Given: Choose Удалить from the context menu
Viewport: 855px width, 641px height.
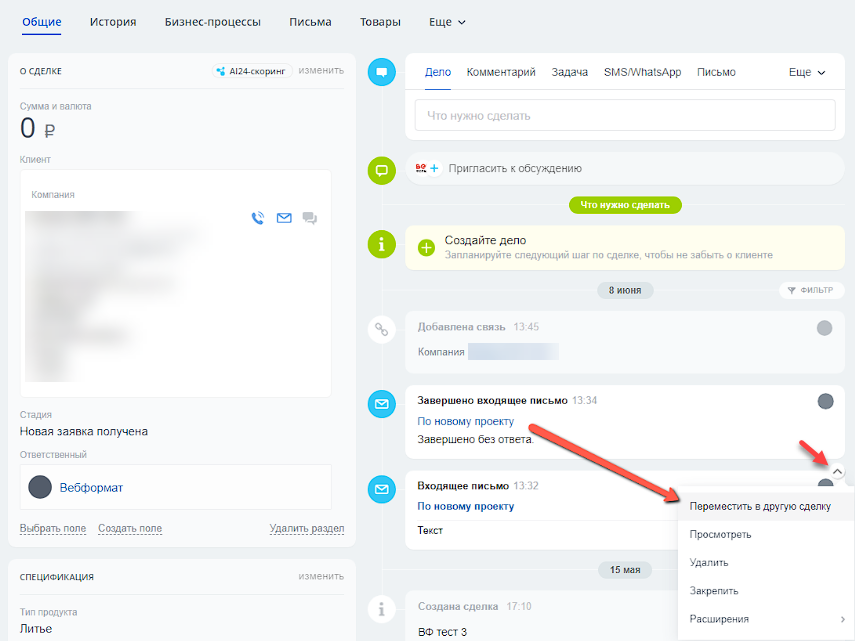Looking at the screenshot, I should (x=709, y=563).
